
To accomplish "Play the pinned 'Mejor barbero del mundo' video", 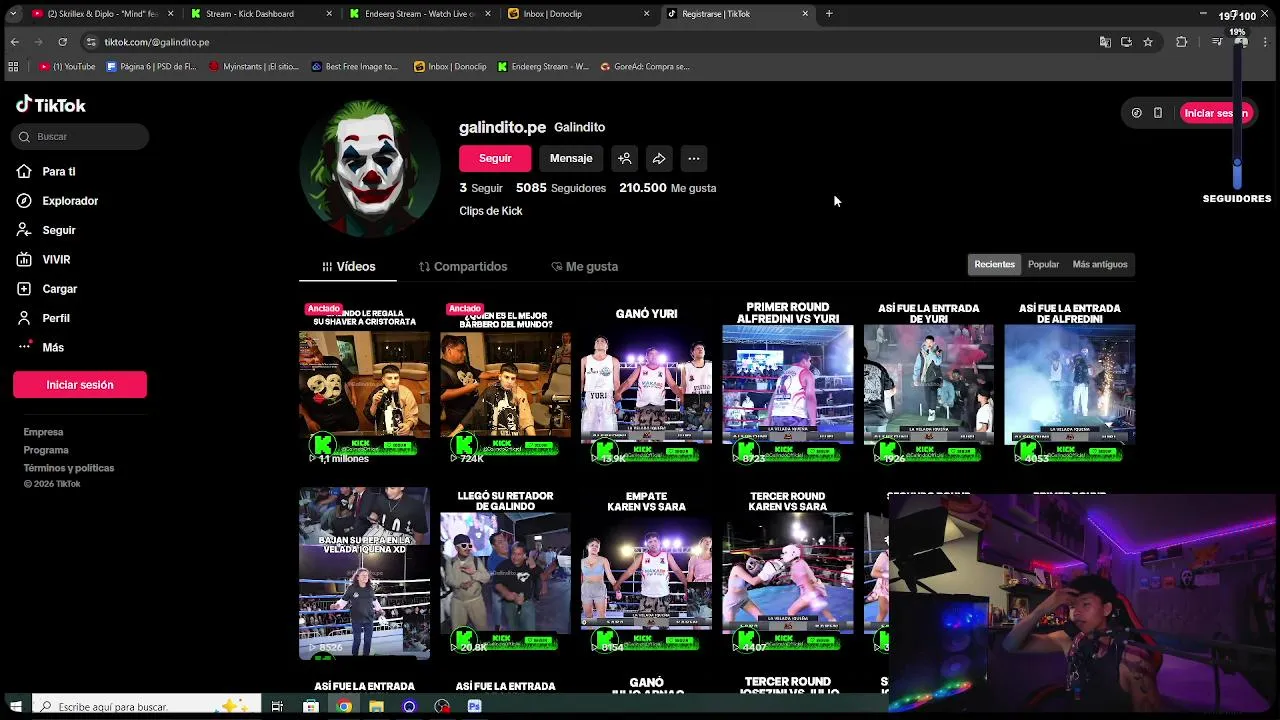I will tap(505, 383).
